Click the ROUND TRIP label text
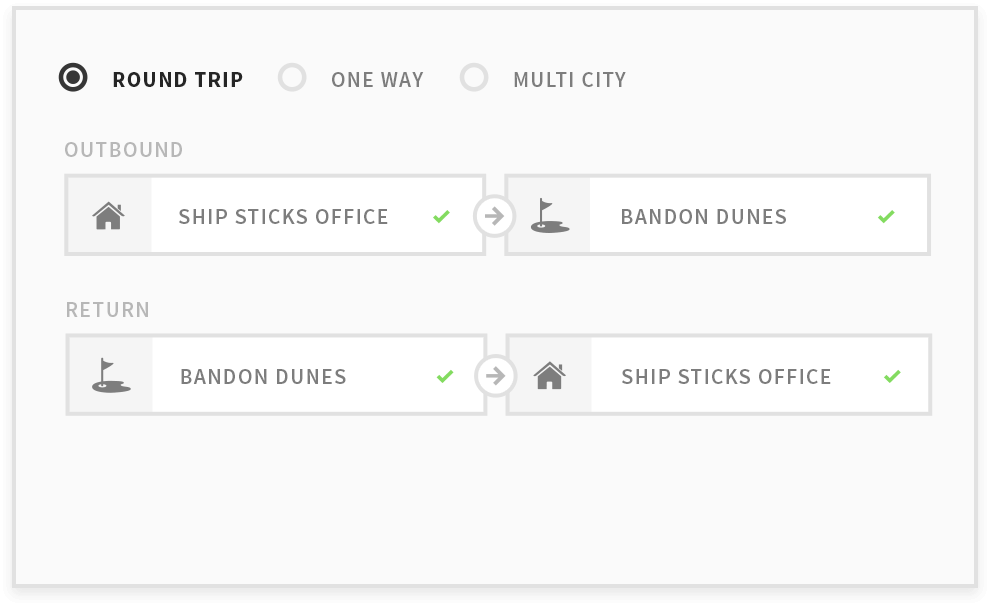The height and width of the screenshot is (608, 992). pyautogui.click(x=178, y=80)
